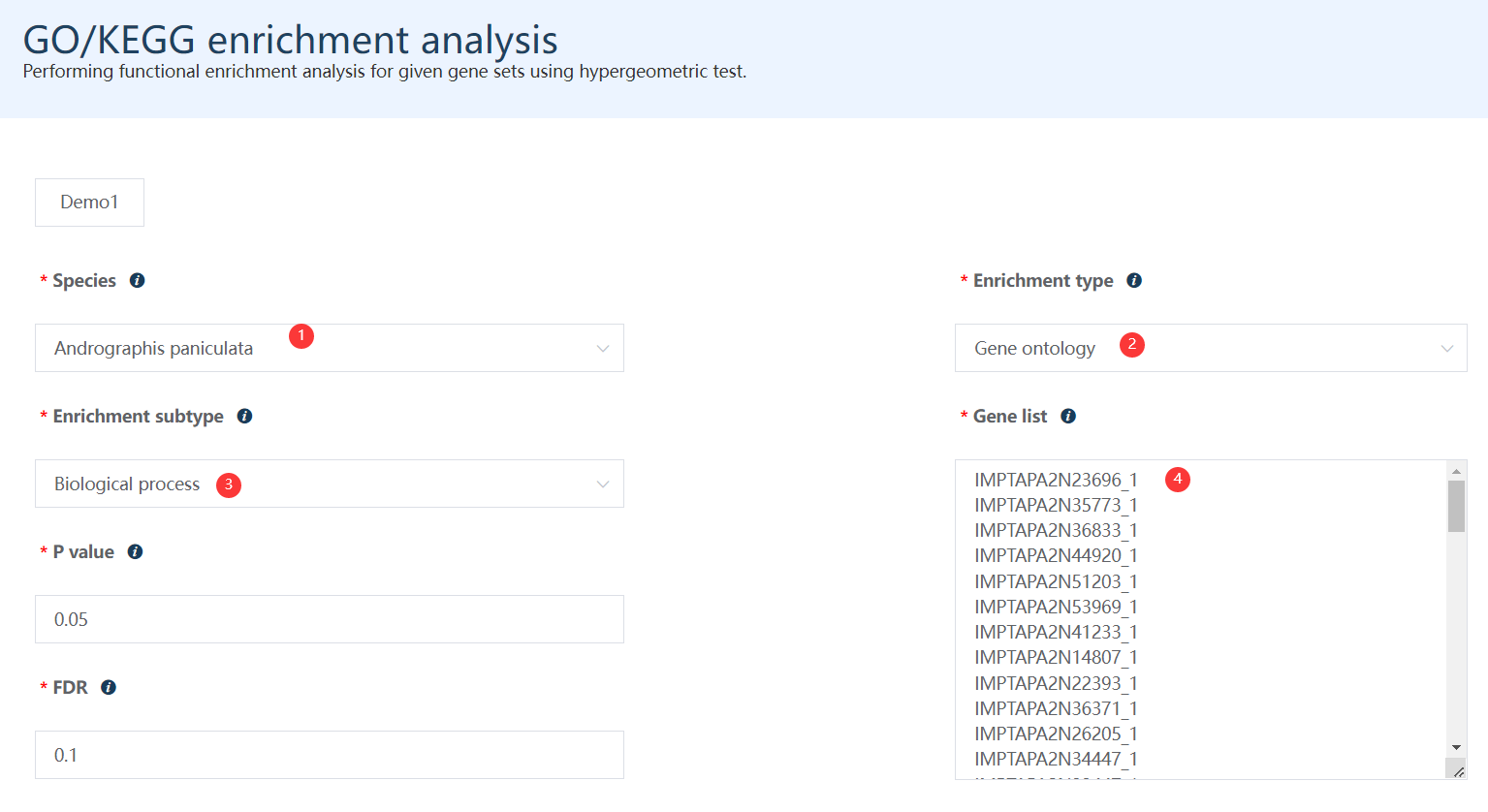Click gene entry IMPTAPA2N14807_1

pyautogui.click(x=1056, y=657)
